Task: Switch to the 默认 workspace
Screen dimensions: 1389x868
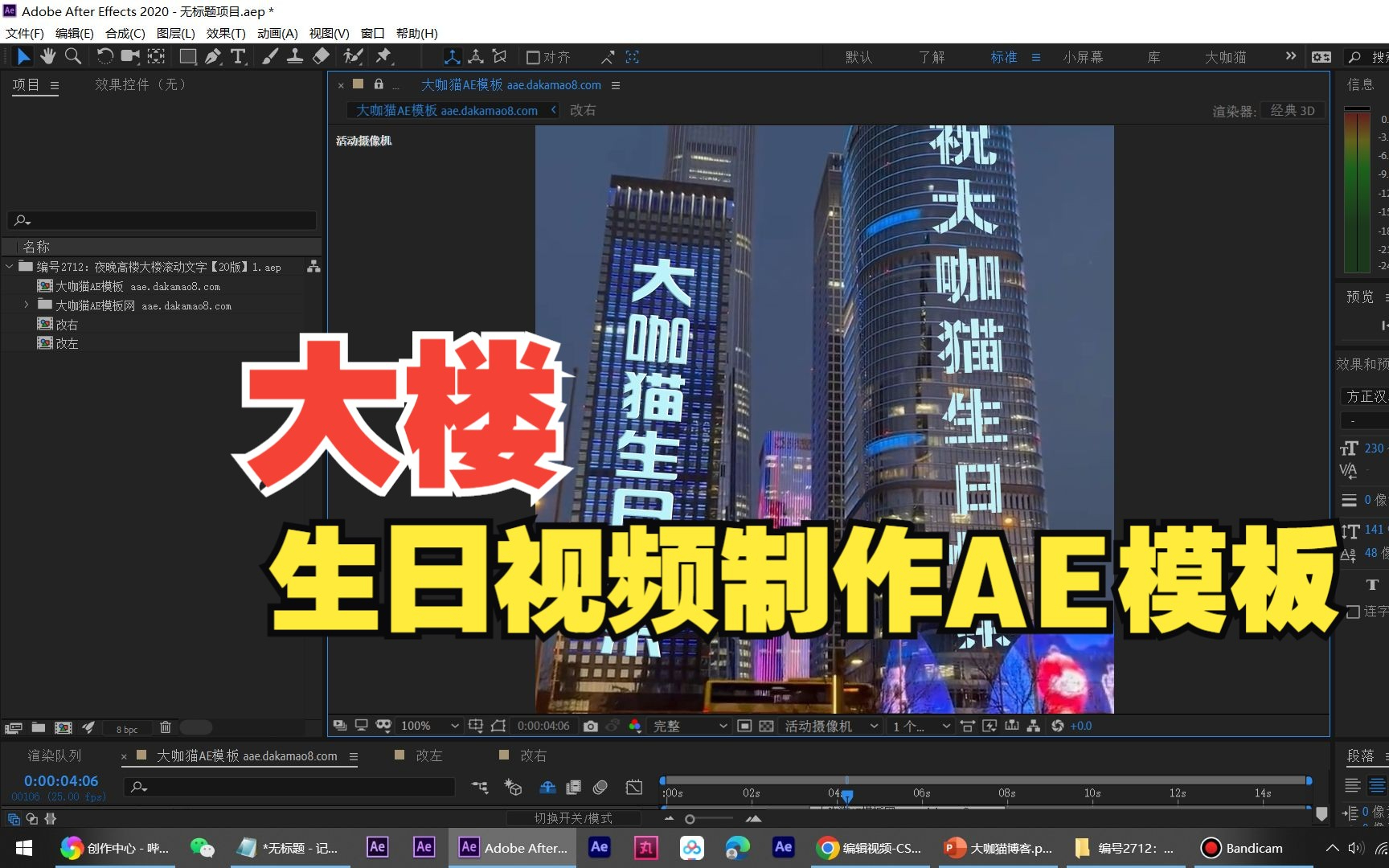Action: pos(858,57)
